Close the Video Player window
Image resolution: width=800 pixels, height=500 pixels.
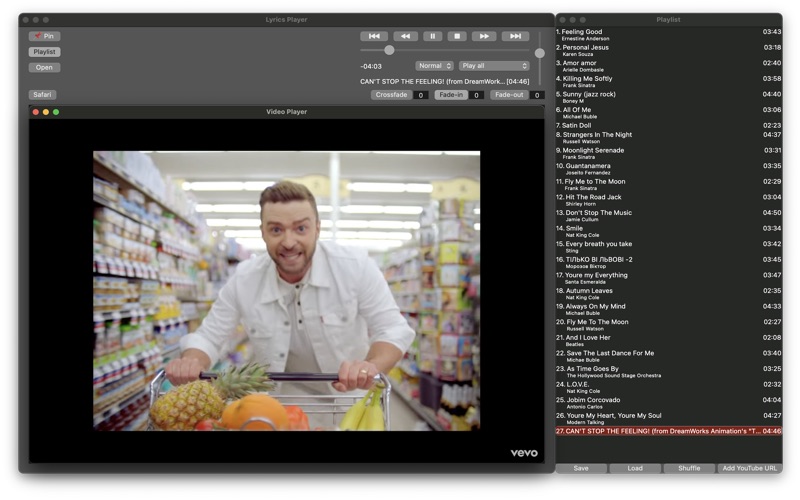coord(36,112)
